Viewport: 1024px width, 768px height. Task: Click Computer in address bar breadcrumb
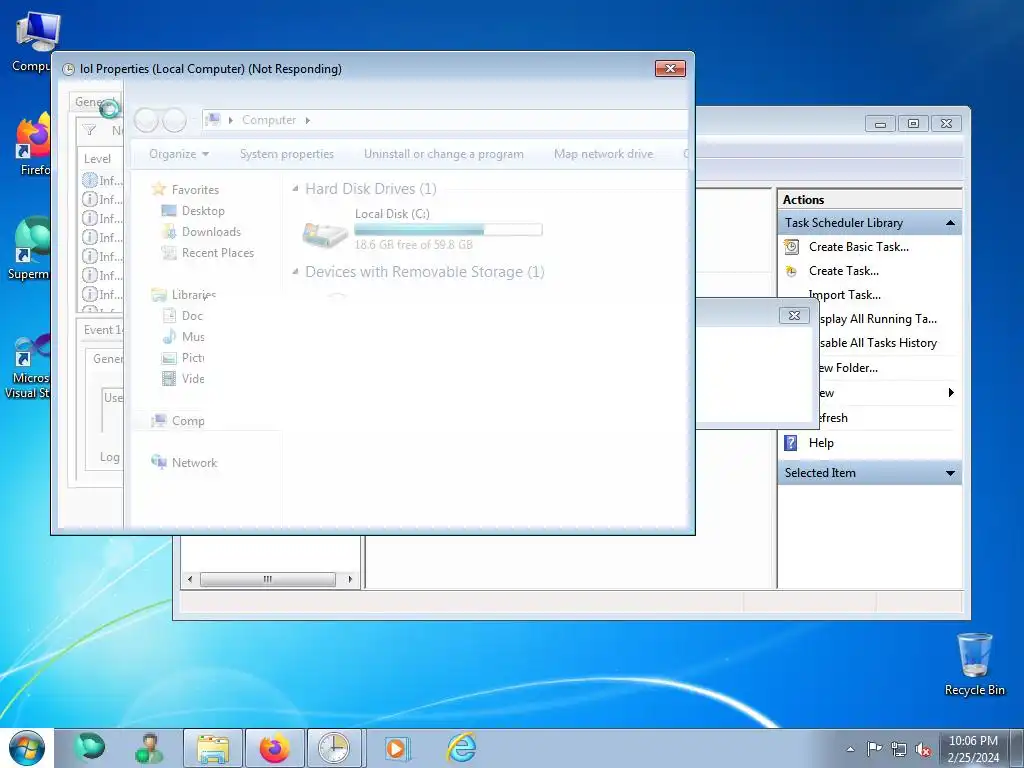point(268,120)
